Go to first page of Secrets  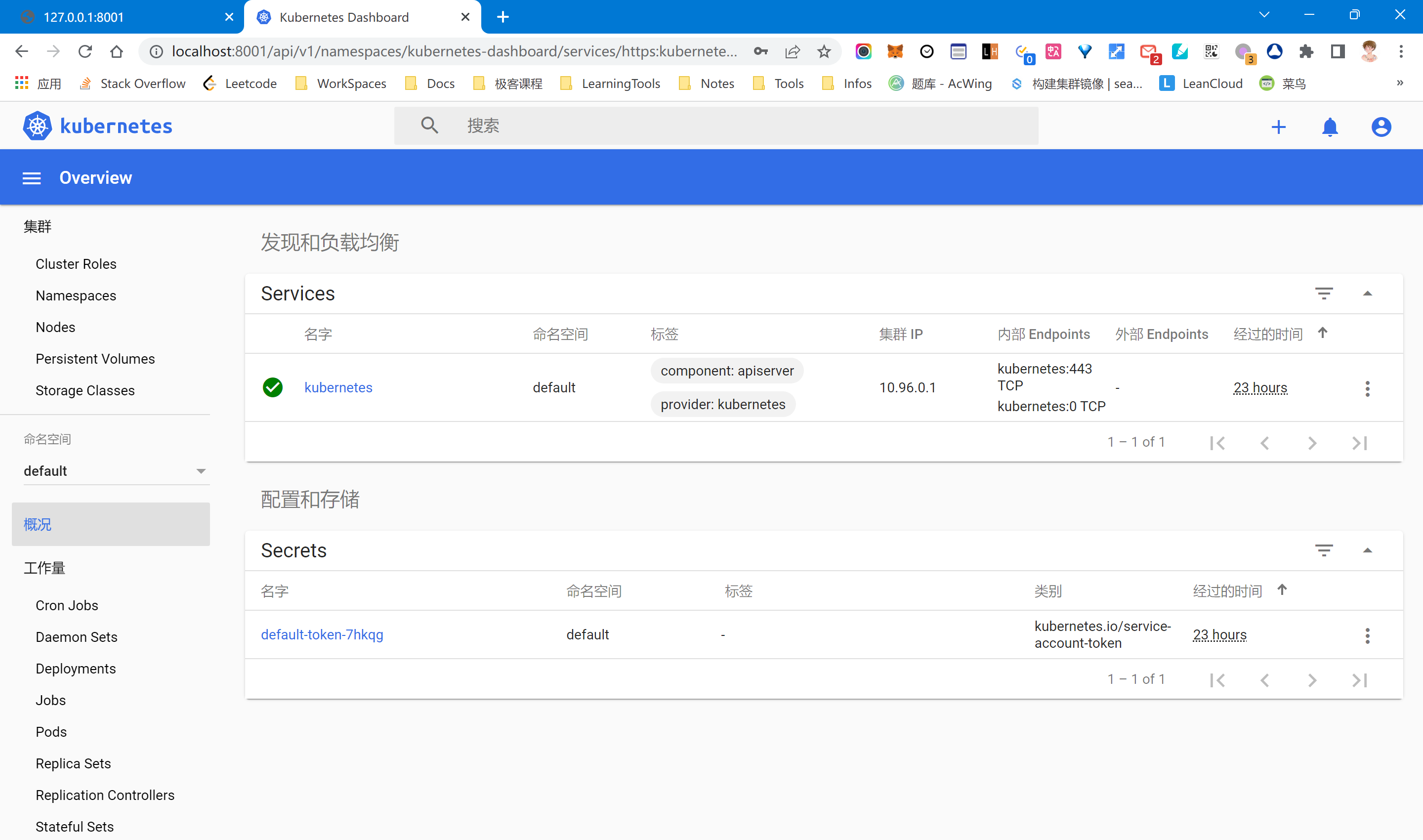tap(1217, 680)
